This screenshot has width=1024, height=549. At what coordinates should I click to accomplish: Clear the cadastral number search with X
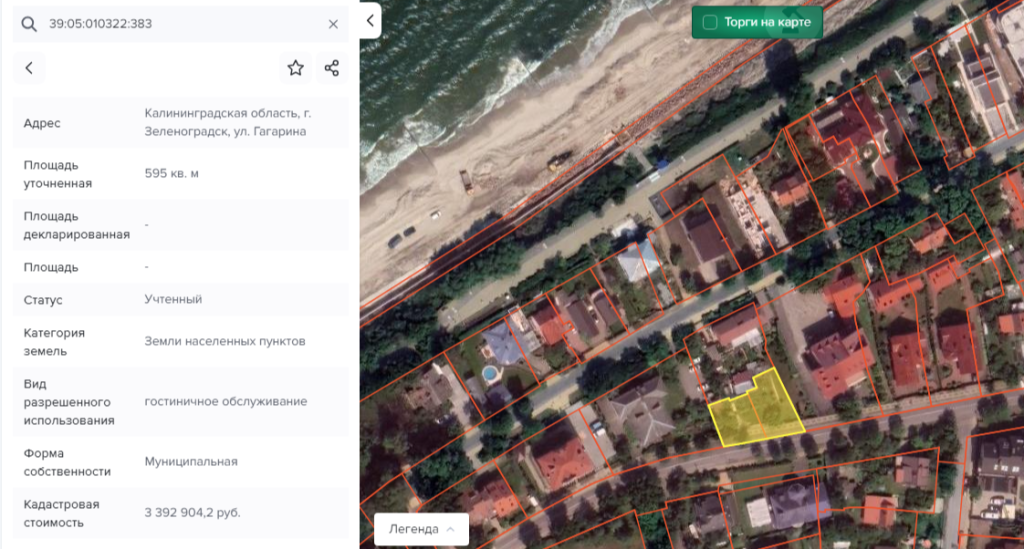(x=333, y=24)
